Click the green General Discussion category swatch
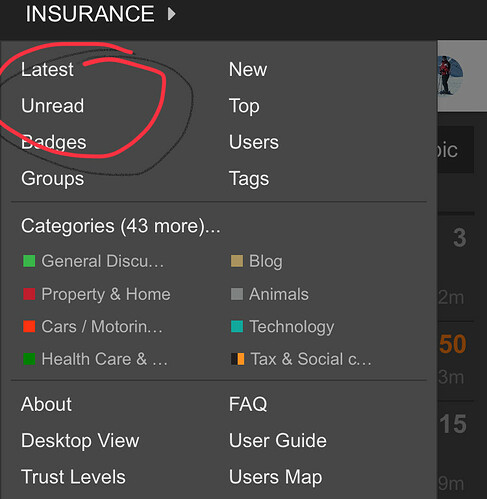The width and height of the screenshot is (487, 499). coord(29,261)
